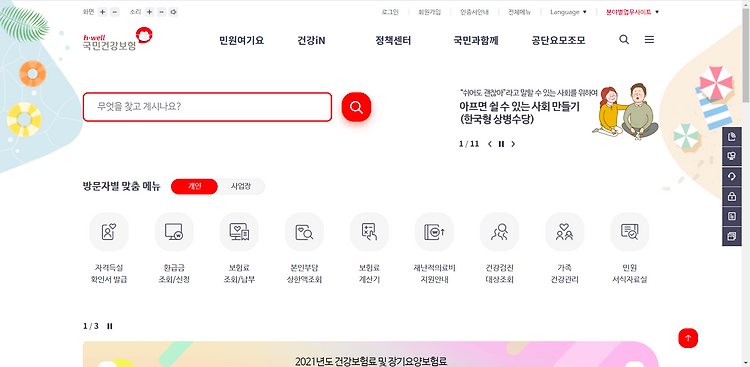Click the stacked forms icon at bottom of side toolbar

(x=731, y=236)
